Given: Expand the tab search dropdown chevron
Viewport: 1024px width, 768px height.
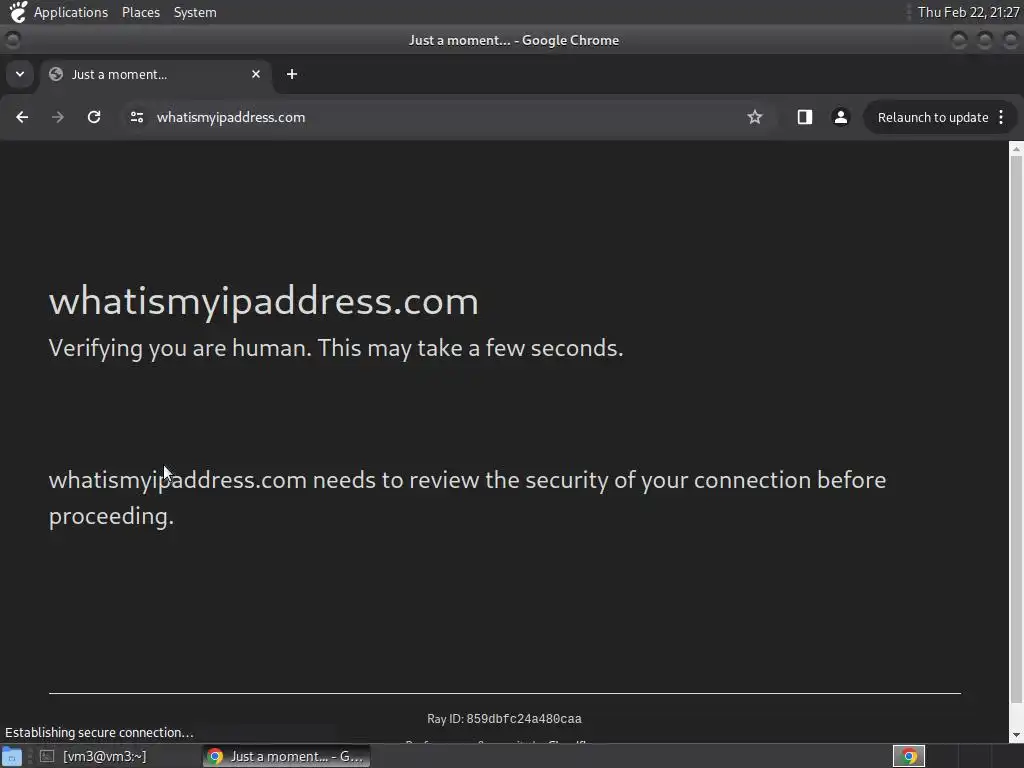Looking at the screenshot, I should [20, 74].
